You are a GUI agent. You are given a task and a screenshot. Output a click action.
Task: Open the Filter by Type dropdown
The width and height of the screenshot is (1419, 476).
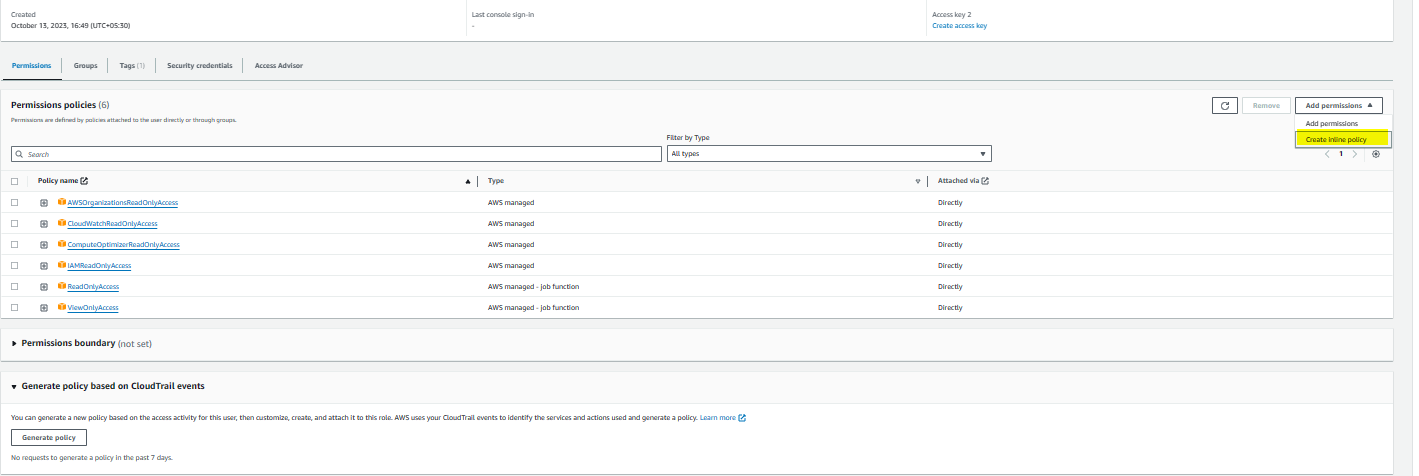829,154
